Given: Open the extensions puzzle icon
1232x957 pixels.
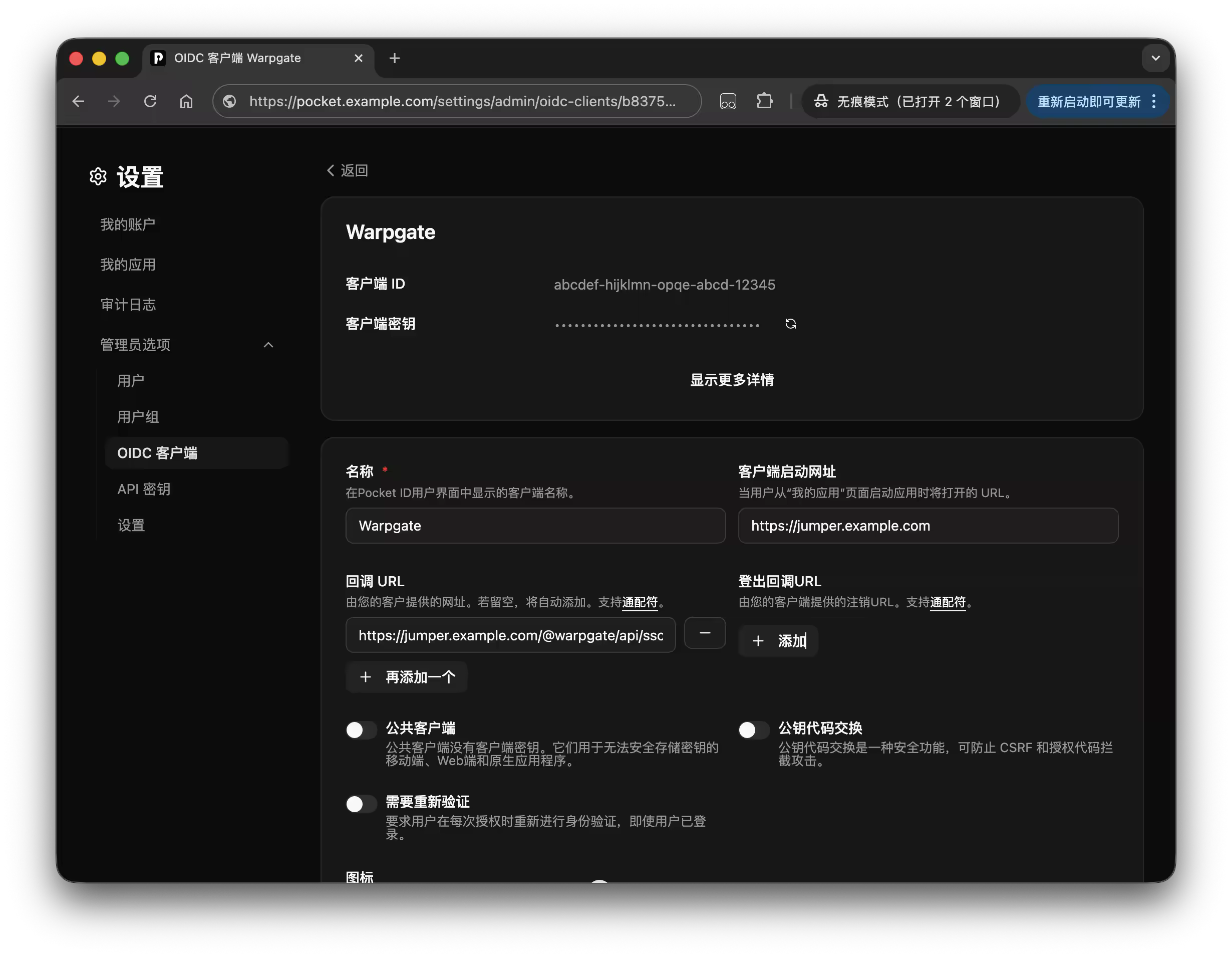Looking at the screenshot, I should pyautogui.click(x=764, y=101).
